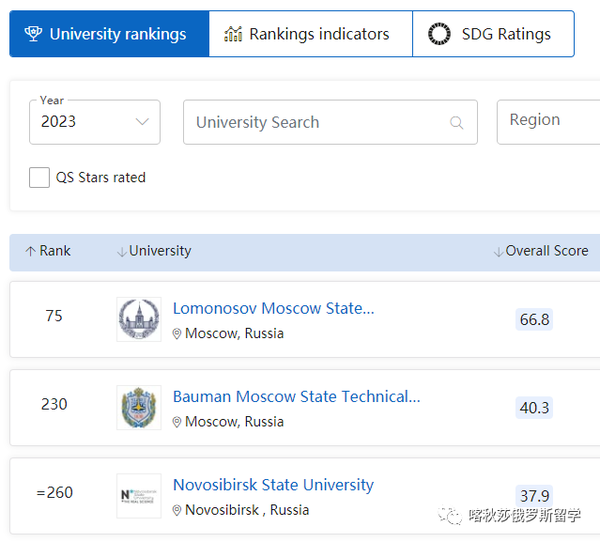Toggle the QS Stars rated checkbox
The height and width of the screenshot is (542, 600).
click(x=39, y=178)
